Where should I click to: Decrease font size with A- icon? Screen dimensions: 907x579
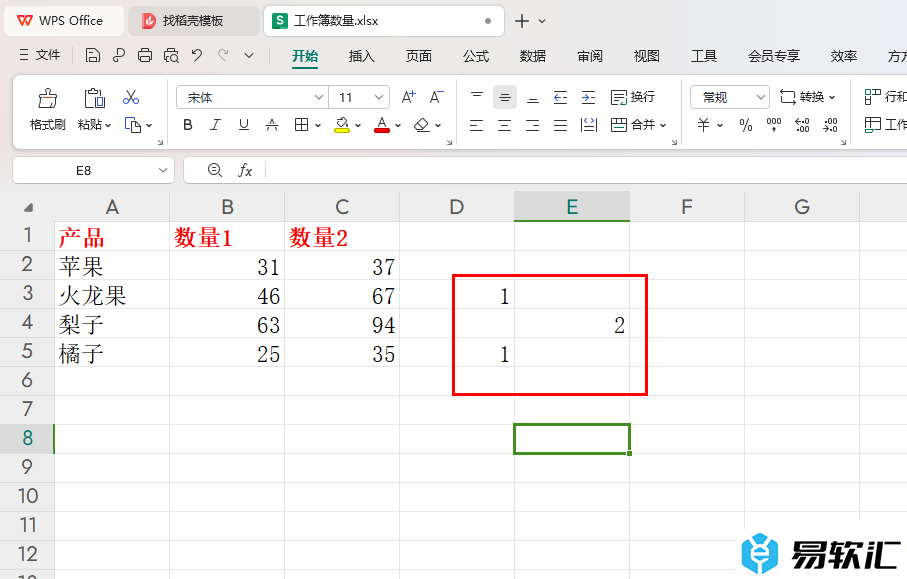point(437,97)
